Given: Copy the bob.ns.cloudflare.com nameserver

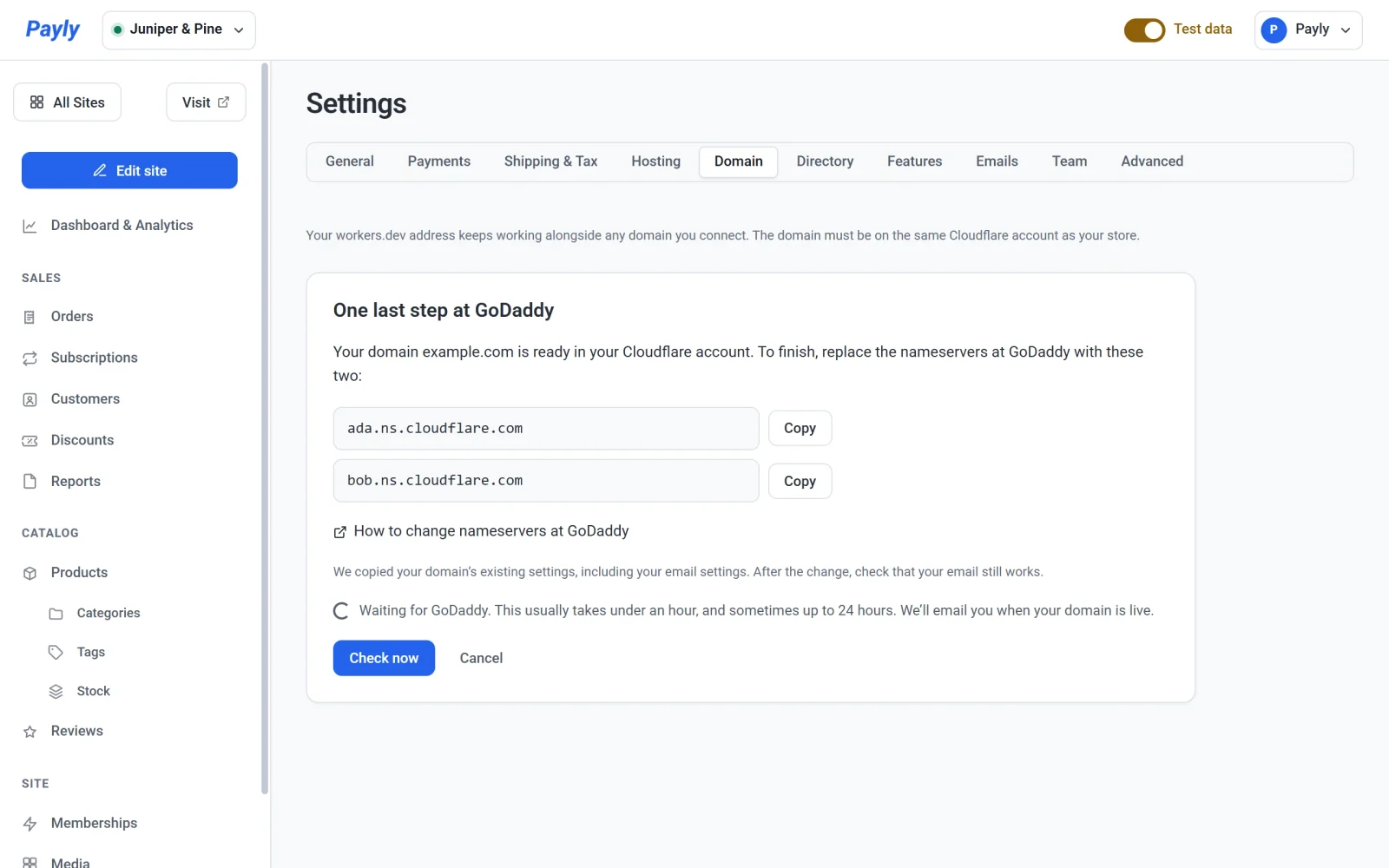Looking at the screenshot, I should (800, 481).
